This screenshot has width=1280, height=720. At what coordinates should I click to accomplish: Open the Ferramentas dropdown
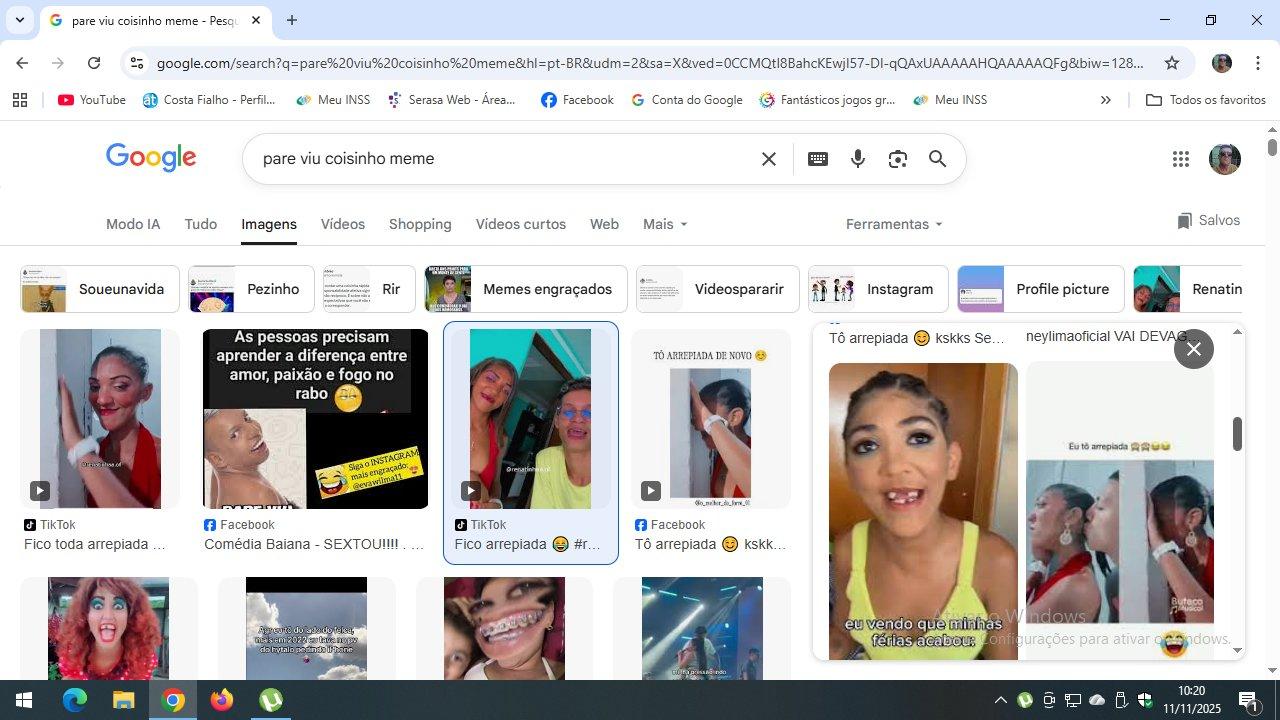[x=894, y=224]
